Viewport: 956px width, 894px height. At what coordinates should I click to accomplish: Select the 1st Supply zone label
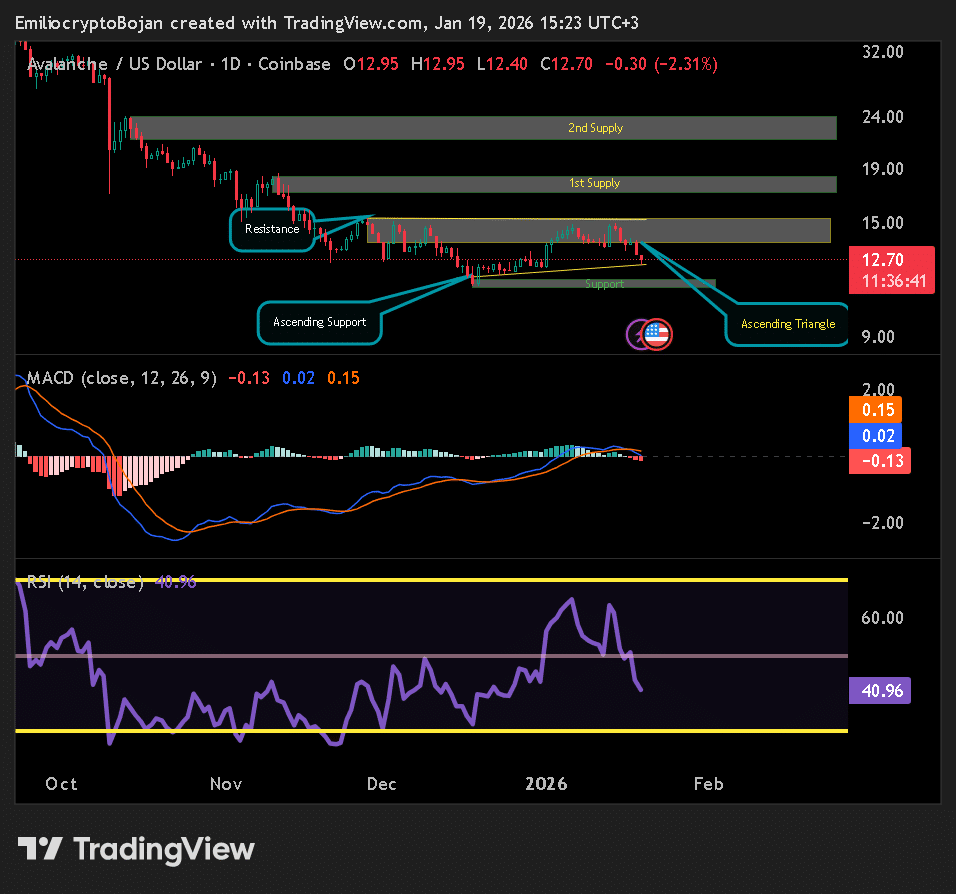tap(594, 183)
